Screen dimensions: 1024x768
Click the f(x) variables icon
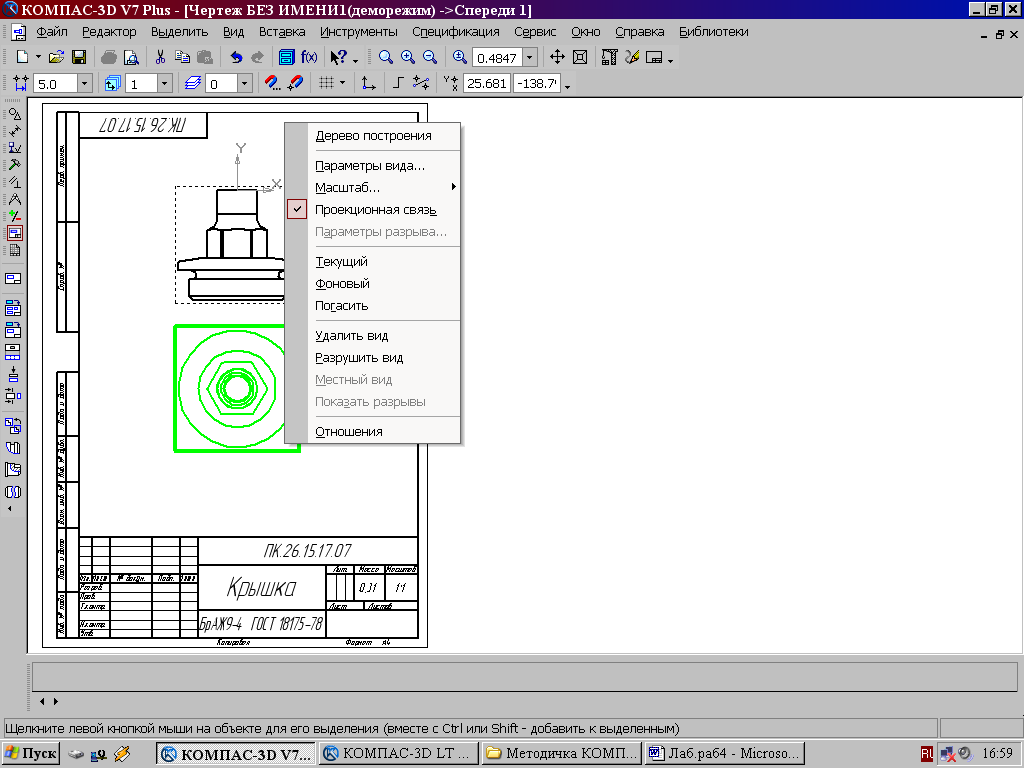tap(309, 58)
